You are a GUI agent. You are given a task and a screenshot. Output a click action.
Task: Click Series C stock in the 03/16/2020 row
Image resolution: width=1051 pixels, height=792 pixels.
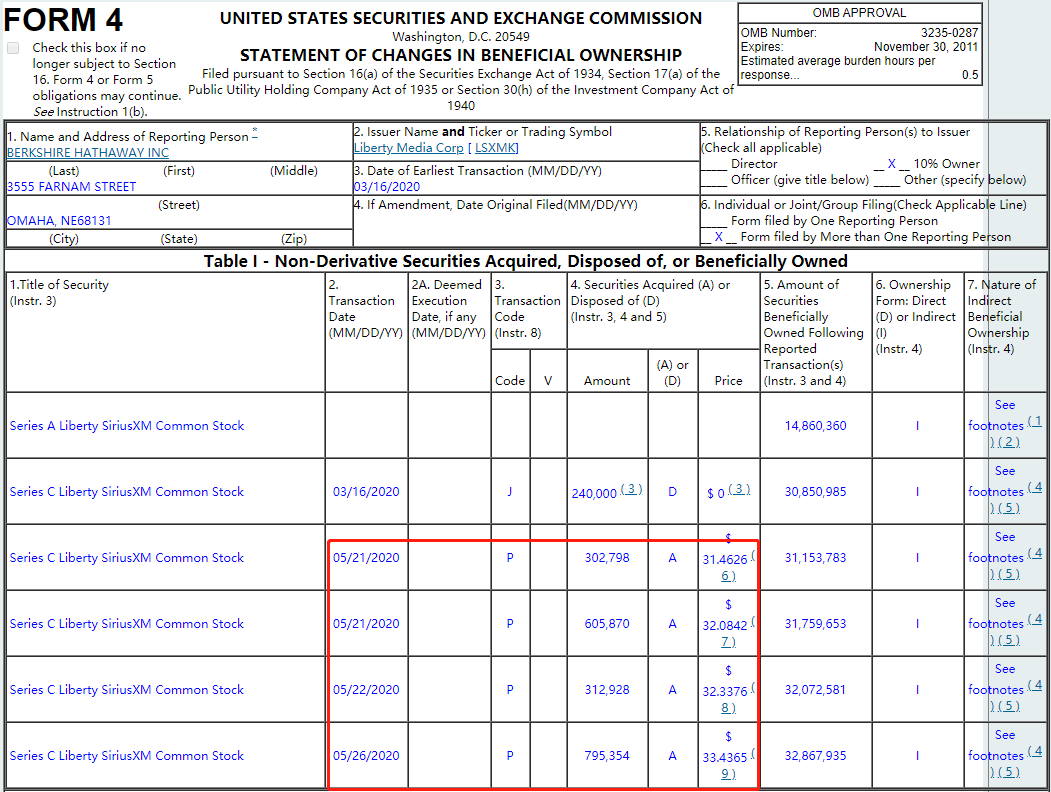click(127, 492)
